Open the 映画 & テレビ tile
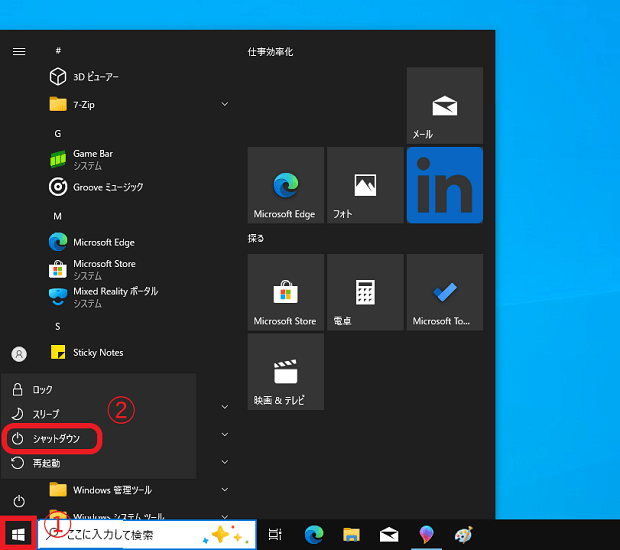This screenshot has width=620, height=550. [285, 372]
